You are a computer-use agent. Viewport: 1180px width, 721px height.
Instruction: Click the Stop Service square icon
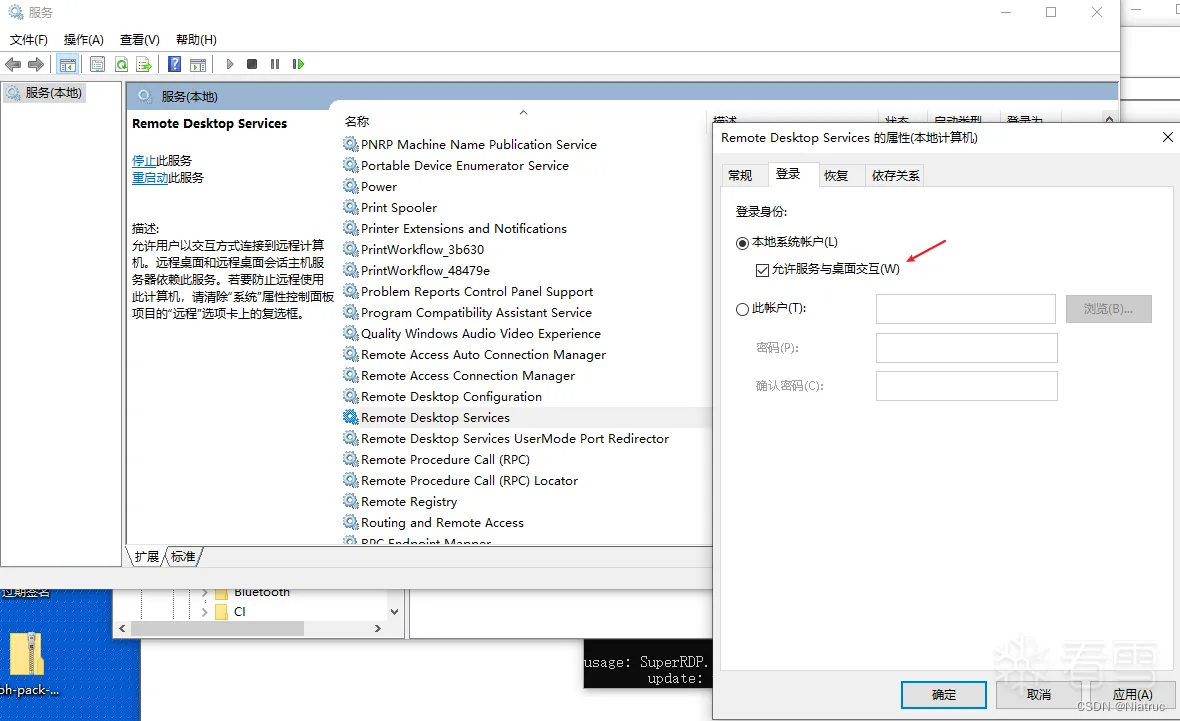(252, 65)
